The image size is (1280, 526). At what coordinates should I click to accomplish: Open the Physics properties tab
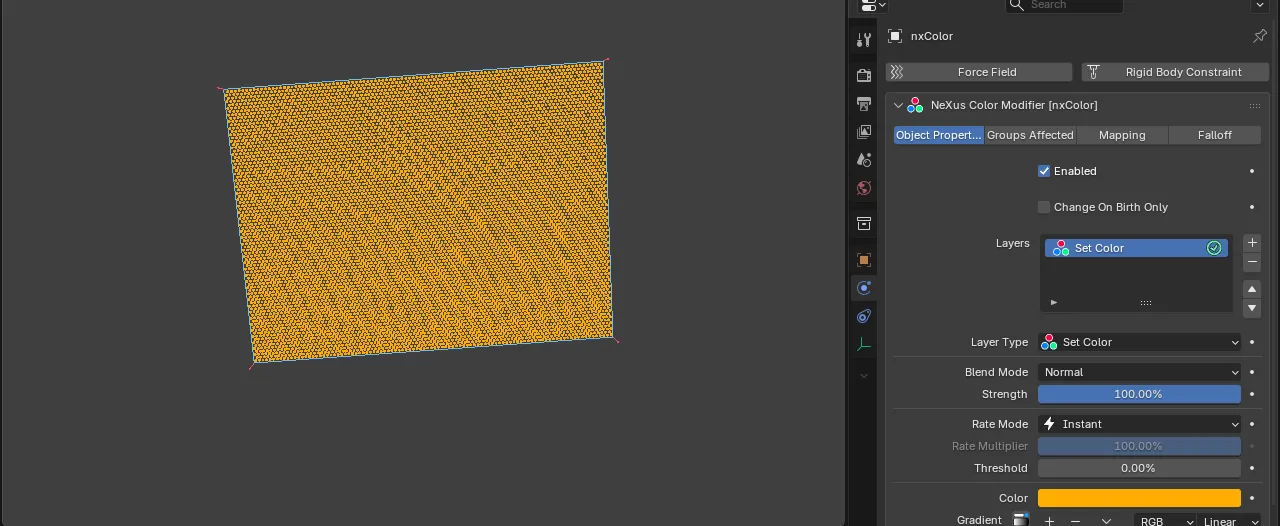[864, 288]
